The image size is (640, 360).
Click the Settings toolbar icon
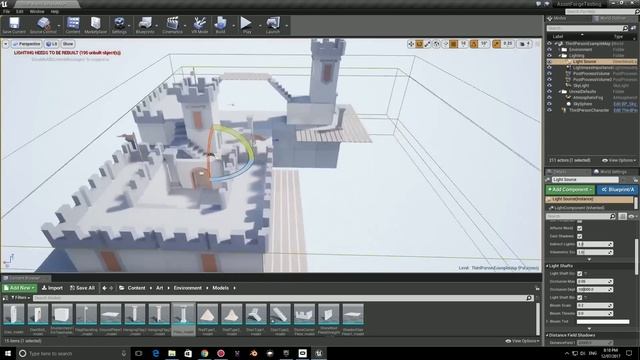click(119, 24)
